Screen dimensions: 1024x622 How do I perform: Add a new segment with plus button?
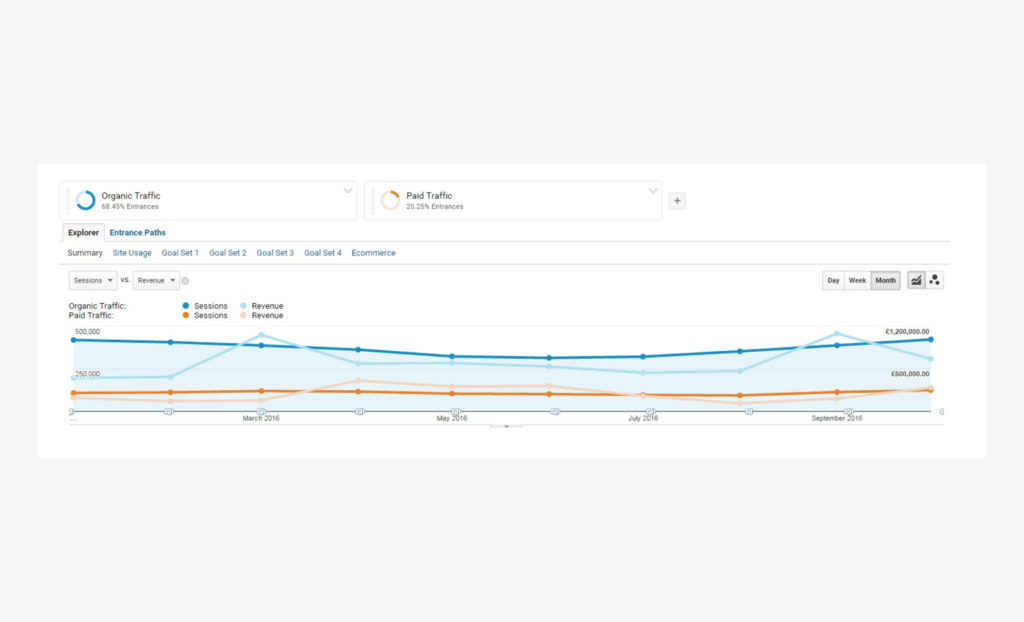677,201
